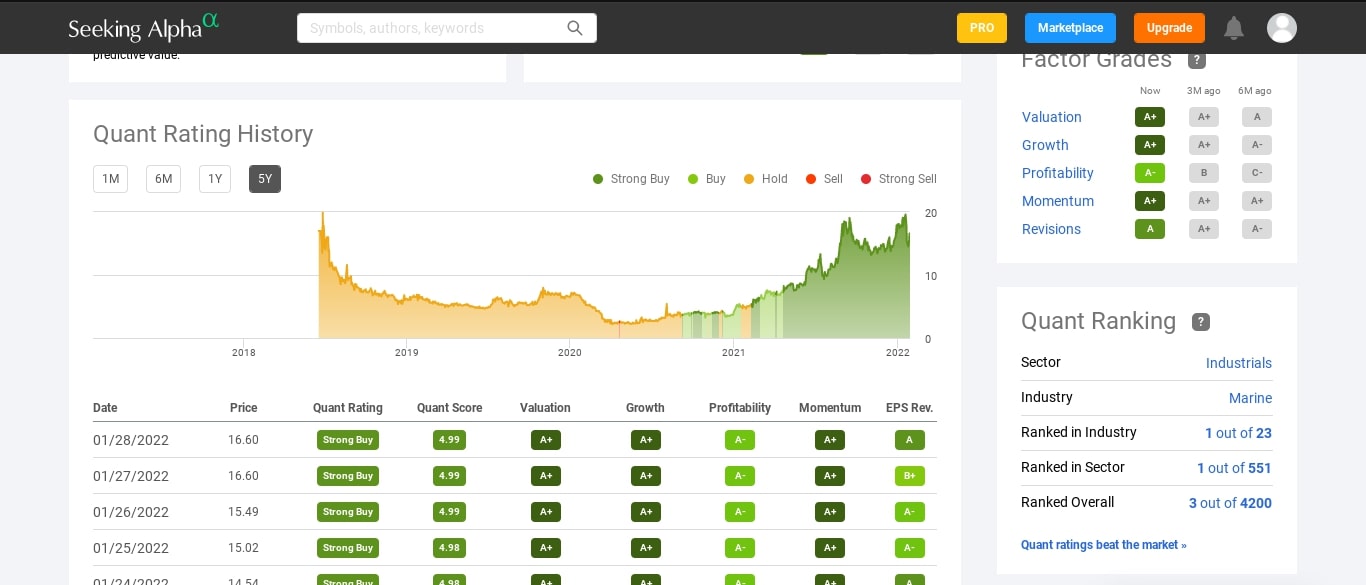The width and height of the screenshot is (1366, 585).
Task: Click the Upgrade button
Action: pyautogui.click(x=1169, y=28)
